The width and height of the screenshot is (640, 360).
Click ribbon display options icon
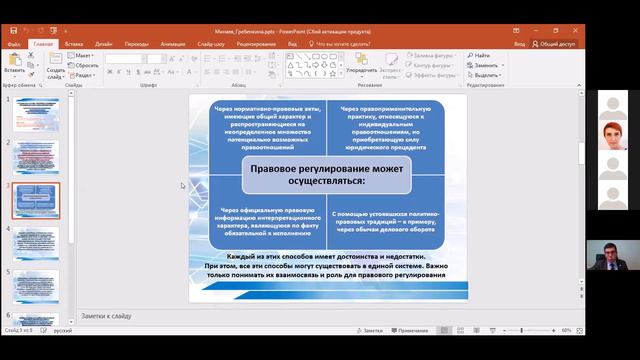point(516,31)
